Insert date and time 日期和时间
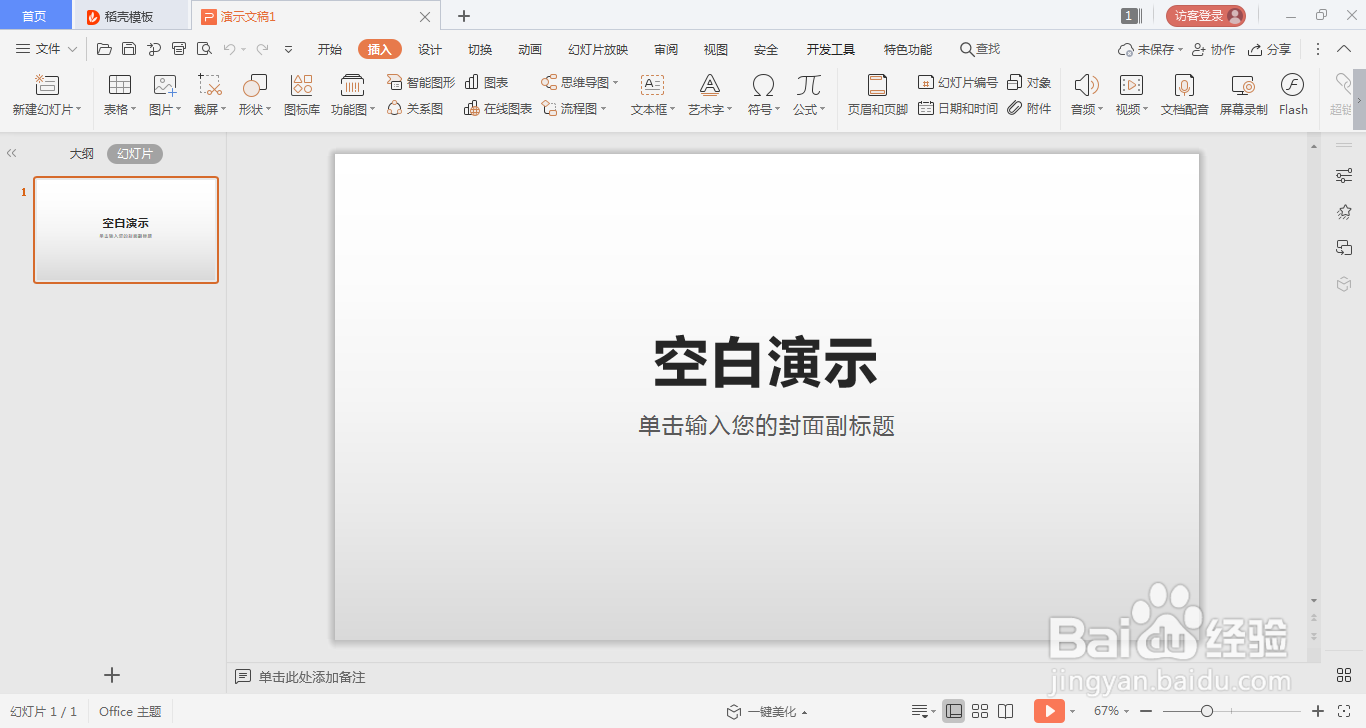 [x=957, y=108]
